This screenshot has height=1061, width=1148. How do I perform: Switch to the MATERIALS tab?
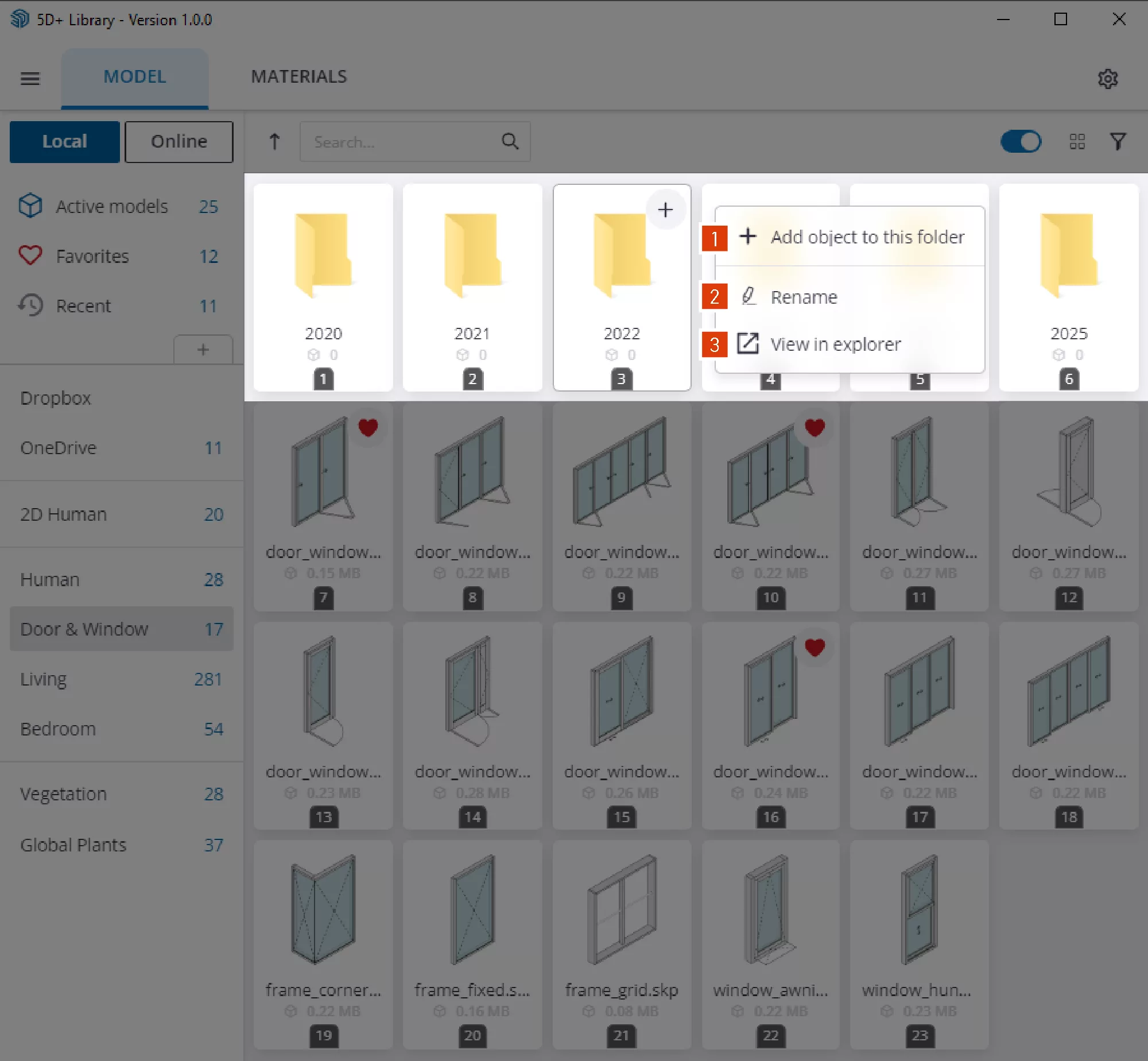click(x=299, y=76)
